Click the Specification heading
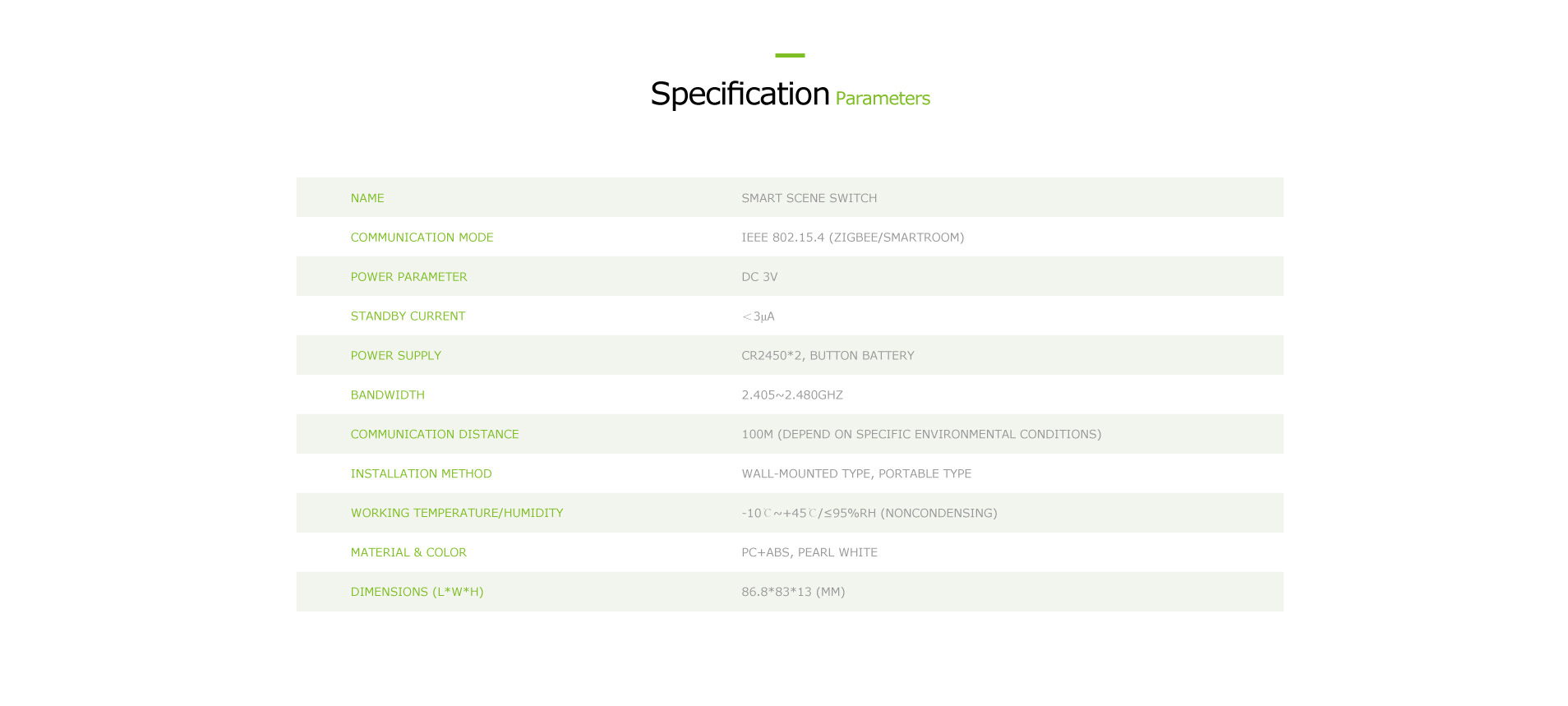 [740, 94]
